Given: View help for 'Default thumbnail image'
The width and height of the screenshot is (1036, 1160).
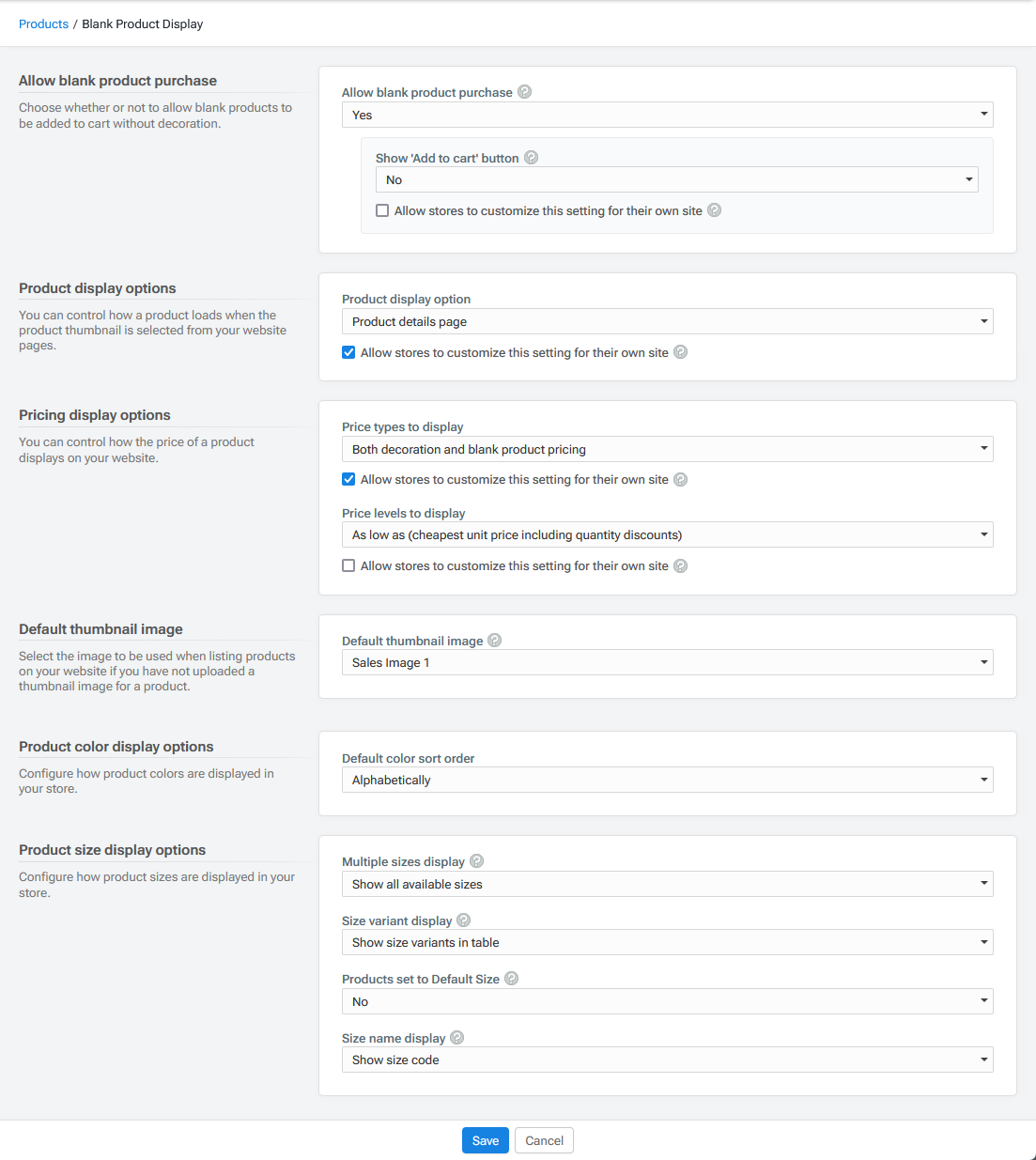Looking at the screenshot, I should click(494, 641).
